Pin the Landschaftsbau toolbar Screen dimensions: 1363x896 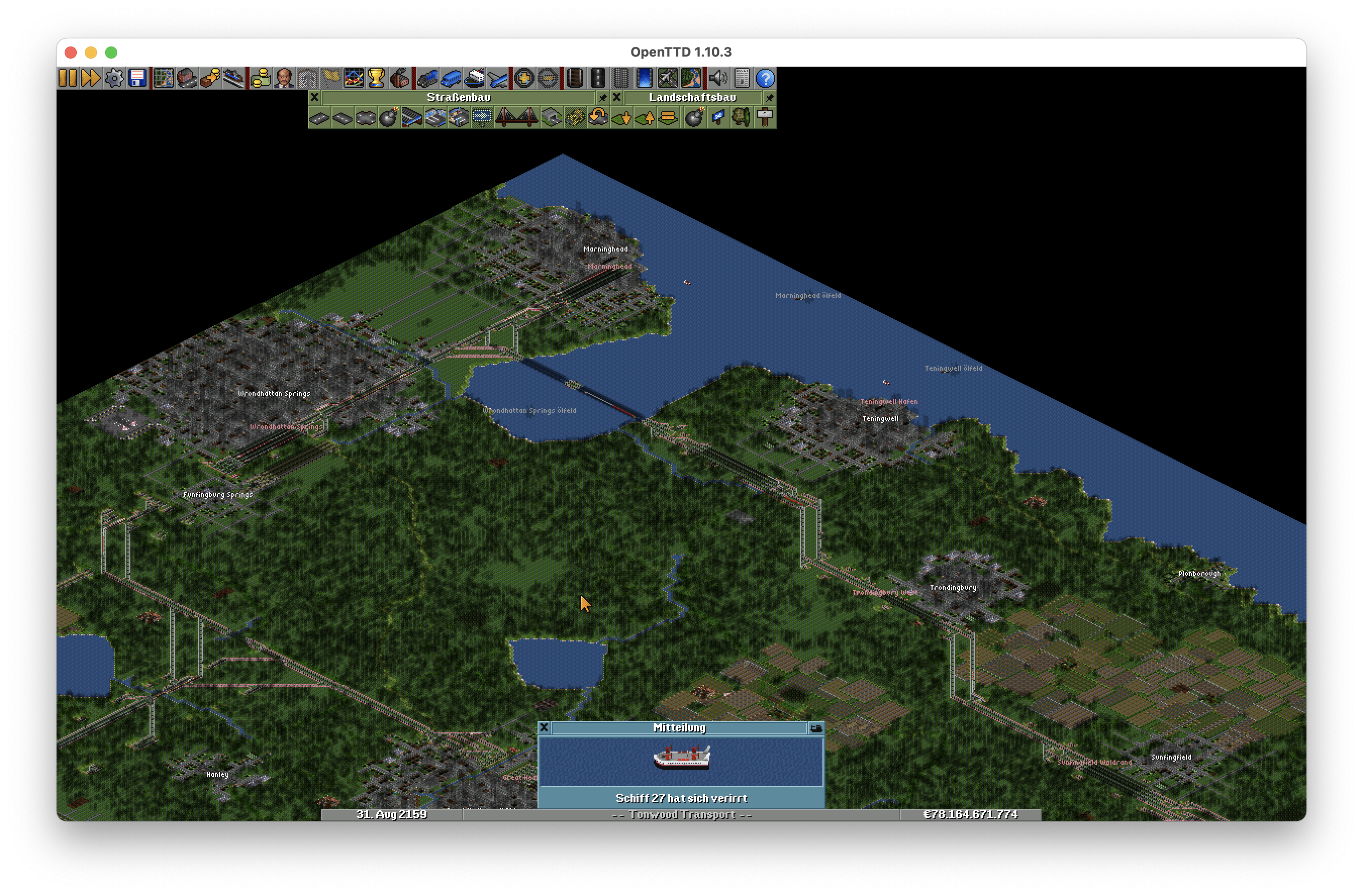[770, 98]
